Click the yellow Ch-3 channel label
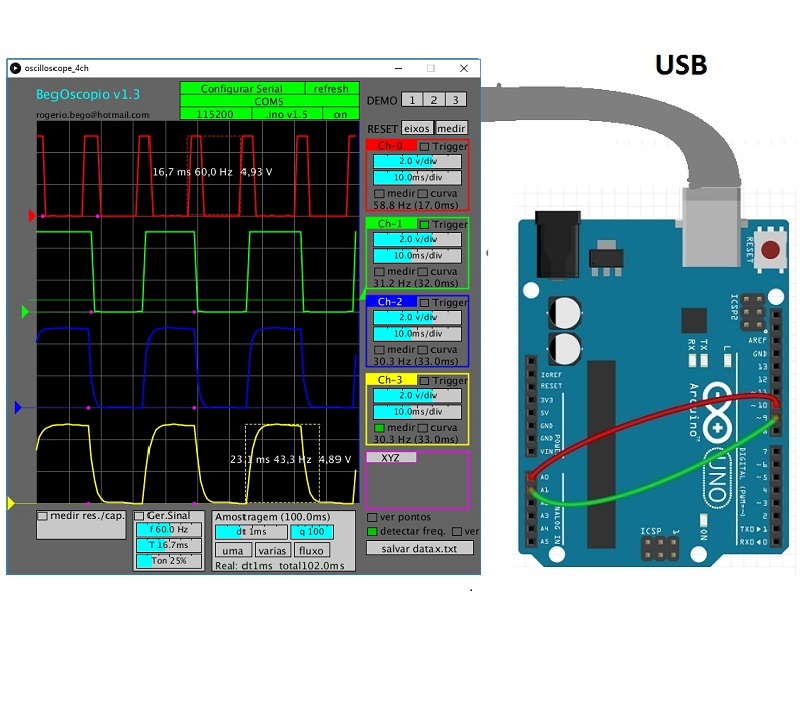The height and width of the screenshot is (727, 800). tap(391, 380)
